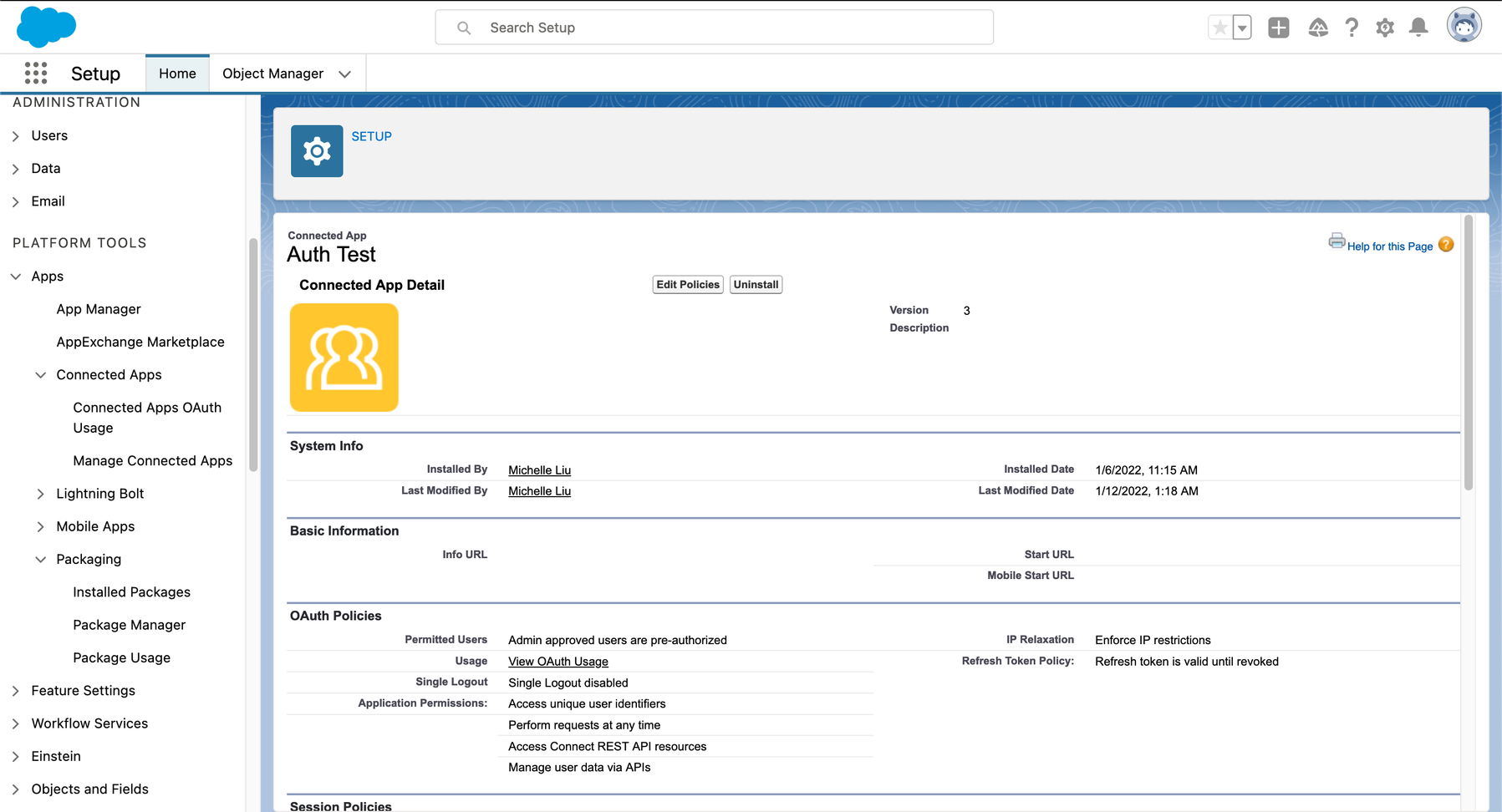Open the App Launcher grid icon
Screen dimensions: 1502x812
pos(36,74)
